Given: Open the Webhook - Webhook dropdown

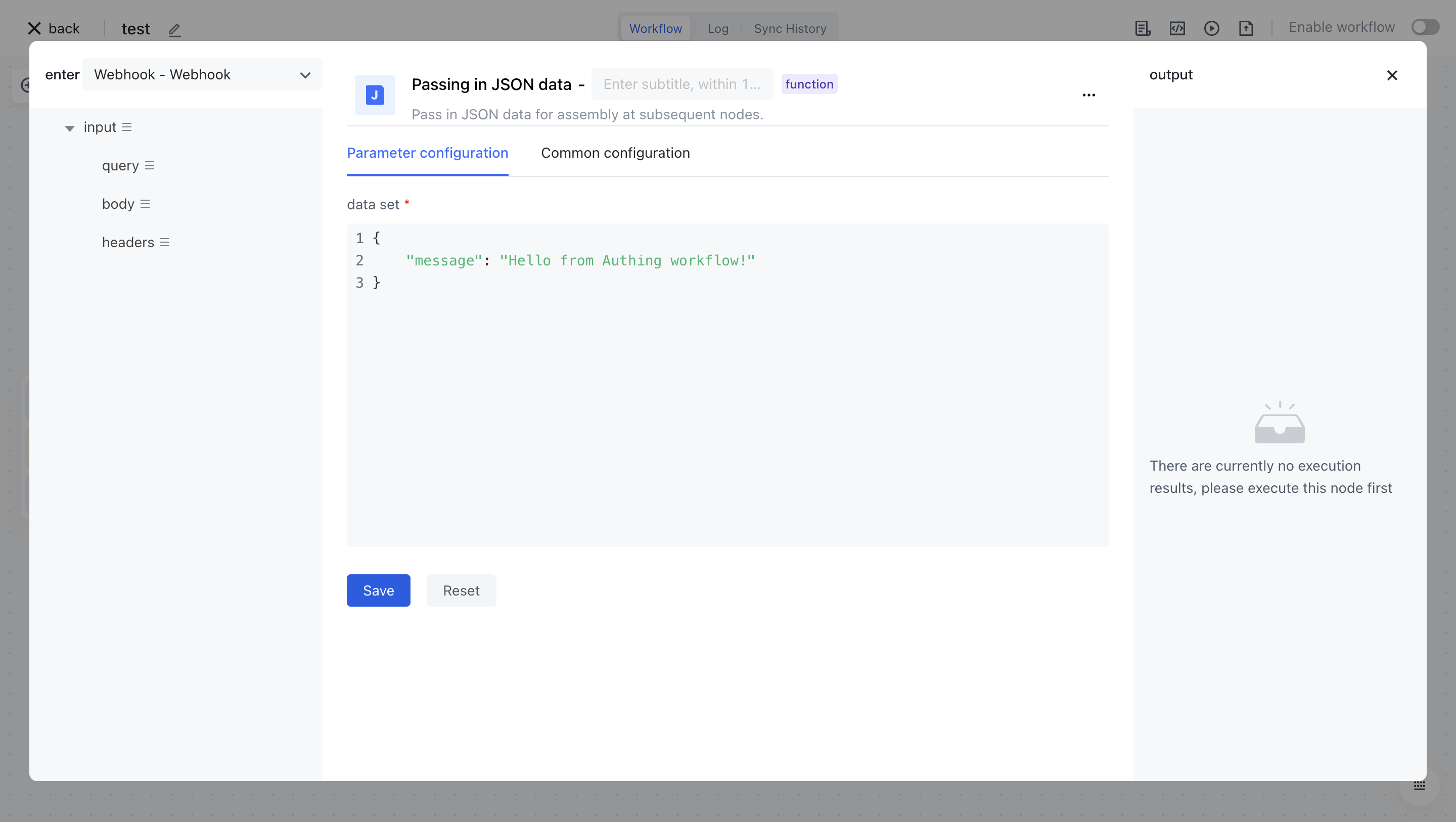Looking at the screenshot, I should [202, 75].
